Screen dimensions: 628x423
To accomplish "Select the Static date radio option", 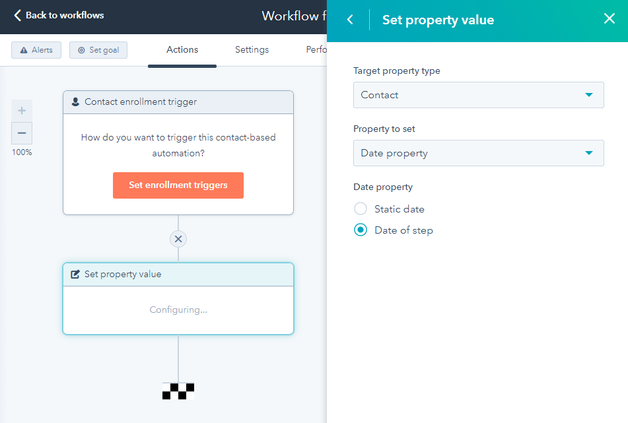I will [x=360, y=209].
